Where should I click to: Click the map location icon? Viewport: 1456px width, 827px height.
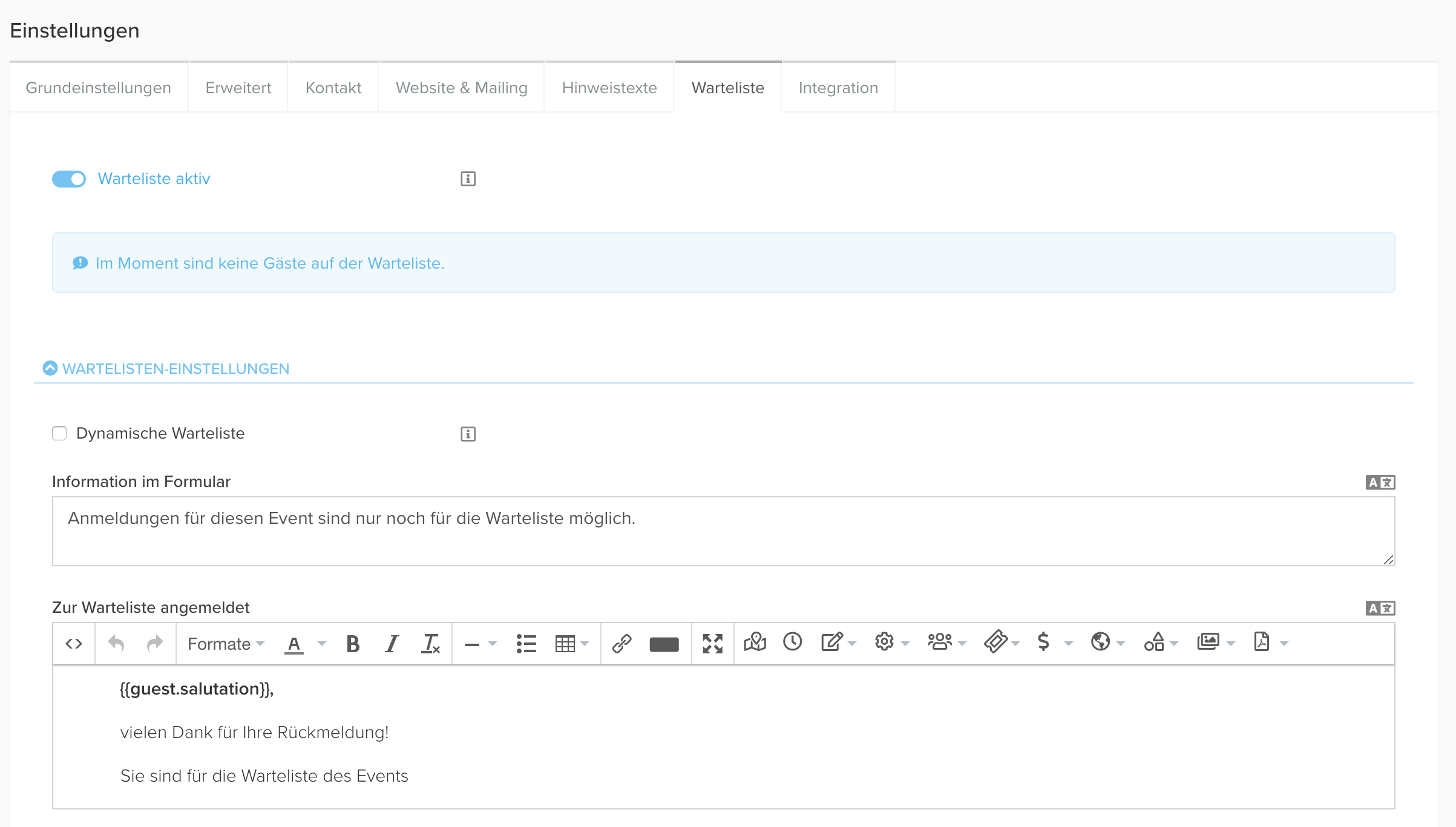tap(755, 642)
